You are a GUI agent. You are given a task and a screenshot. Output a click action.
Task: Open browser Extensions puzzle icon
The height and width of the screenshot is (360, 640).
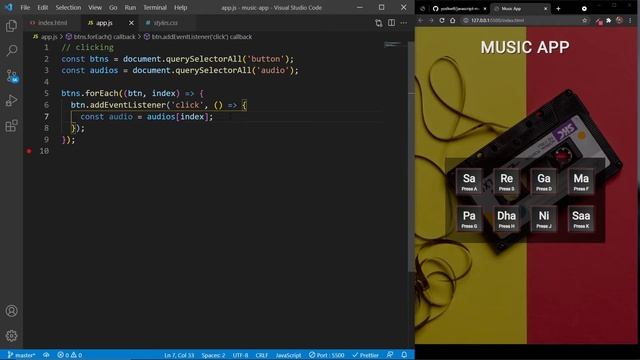tap(609, 20)
